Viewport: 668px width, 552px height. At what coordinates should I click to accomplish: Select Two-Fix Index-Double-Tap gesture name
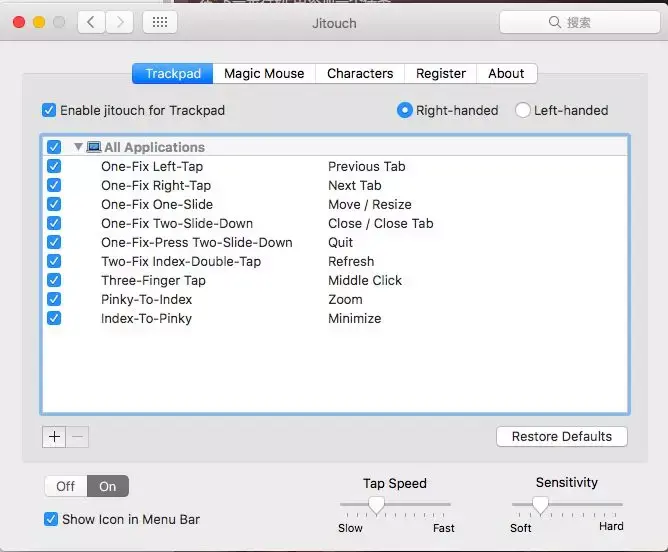(x=181, y=261)
